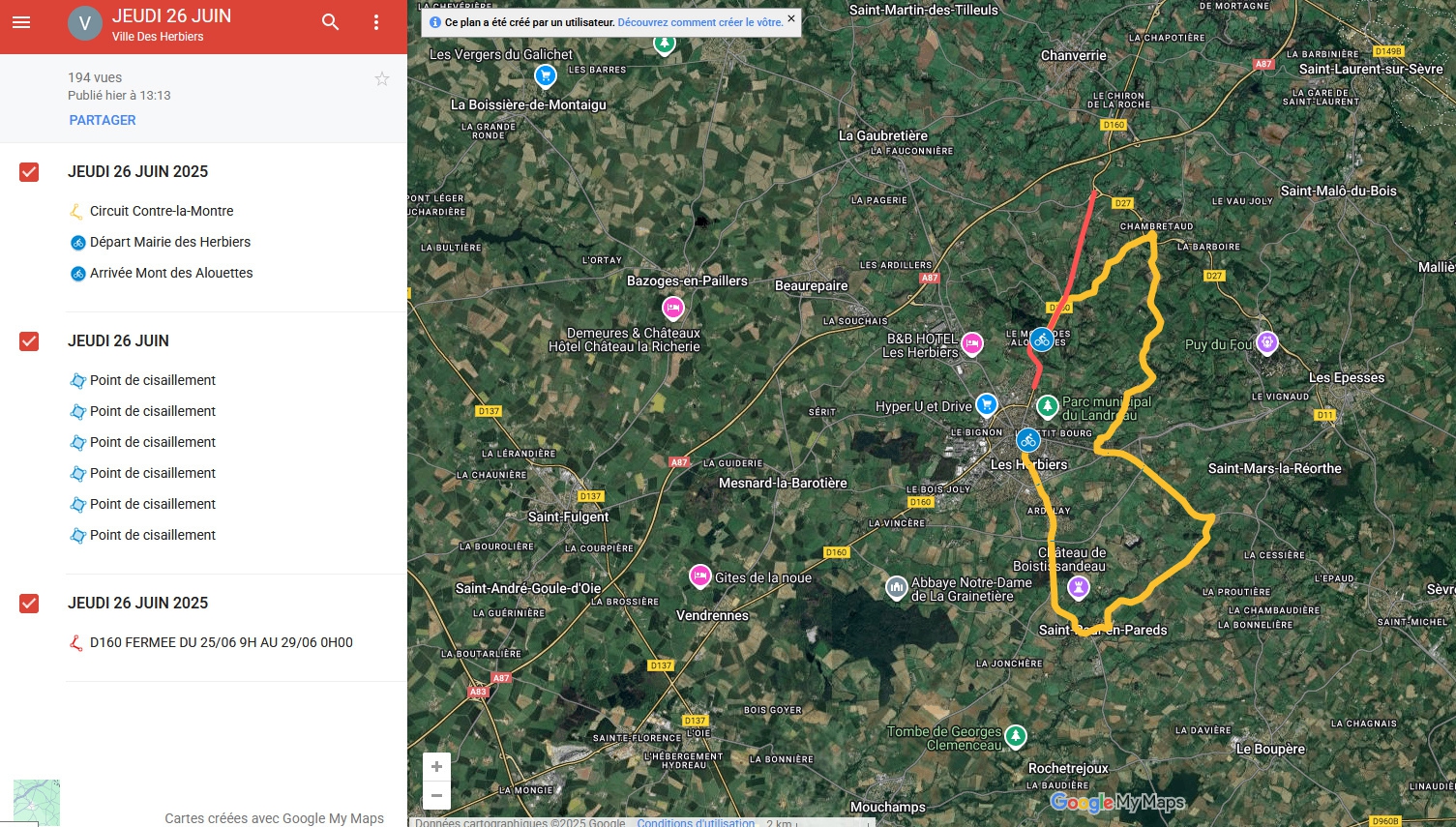Click the Mont des Alouettes bike marker

coord(1042,340)
